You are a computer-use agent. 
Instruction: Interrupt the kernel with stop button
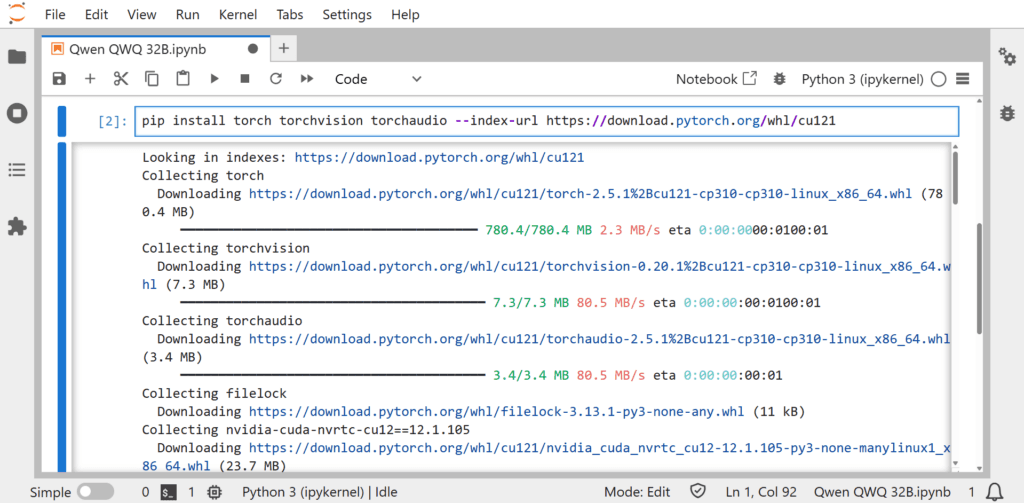click(245, 79)
